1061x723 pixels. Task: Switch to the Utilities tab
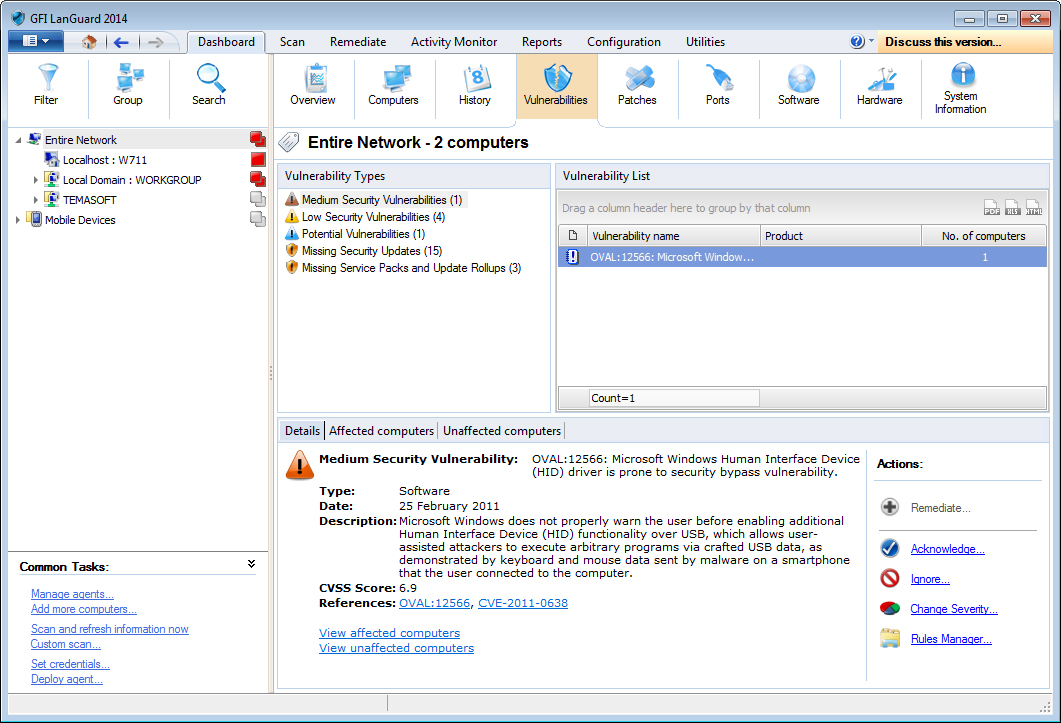705,42
